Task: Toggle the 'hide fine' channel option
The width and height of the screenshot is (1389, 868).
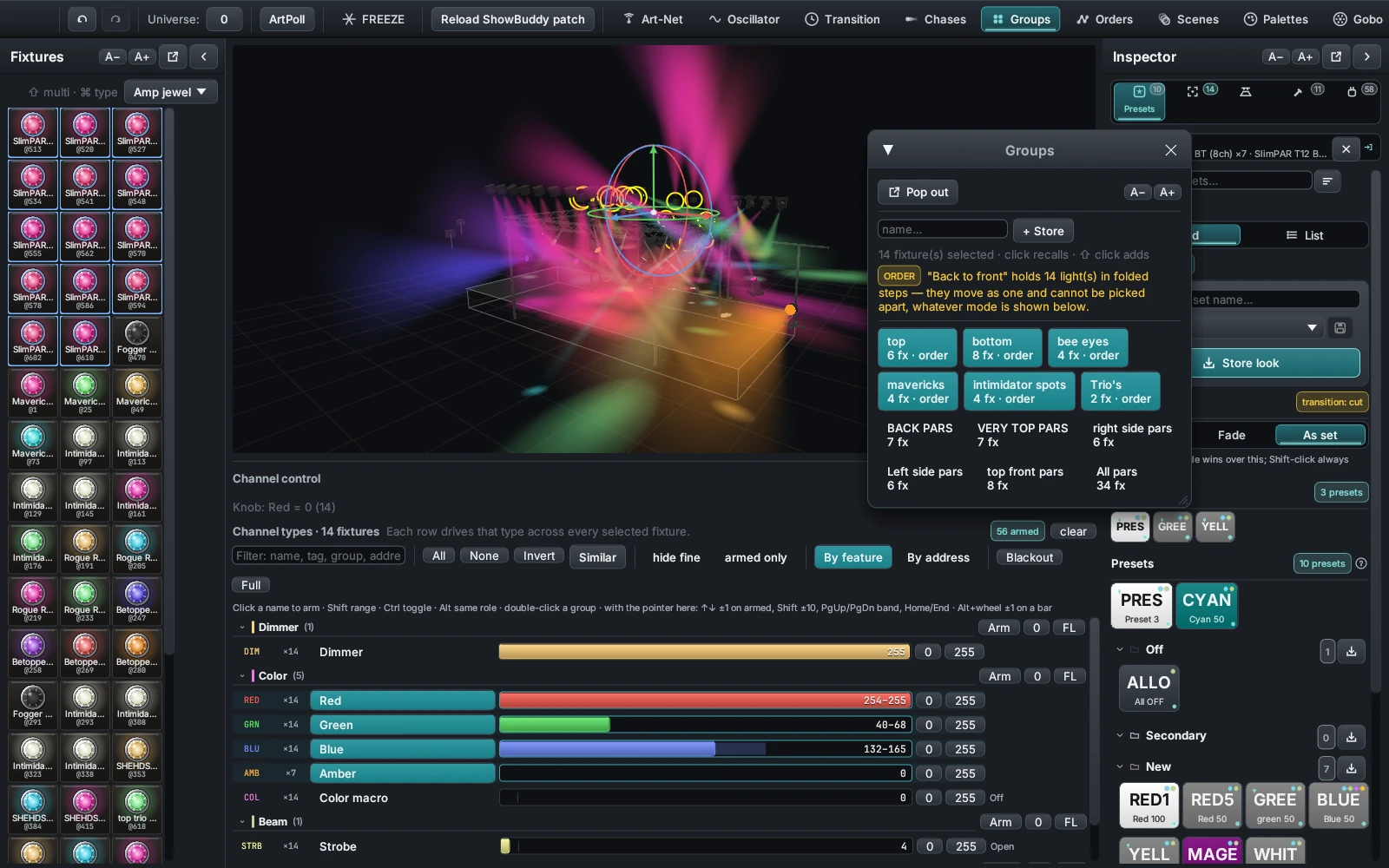Action: tap(676, 557)
